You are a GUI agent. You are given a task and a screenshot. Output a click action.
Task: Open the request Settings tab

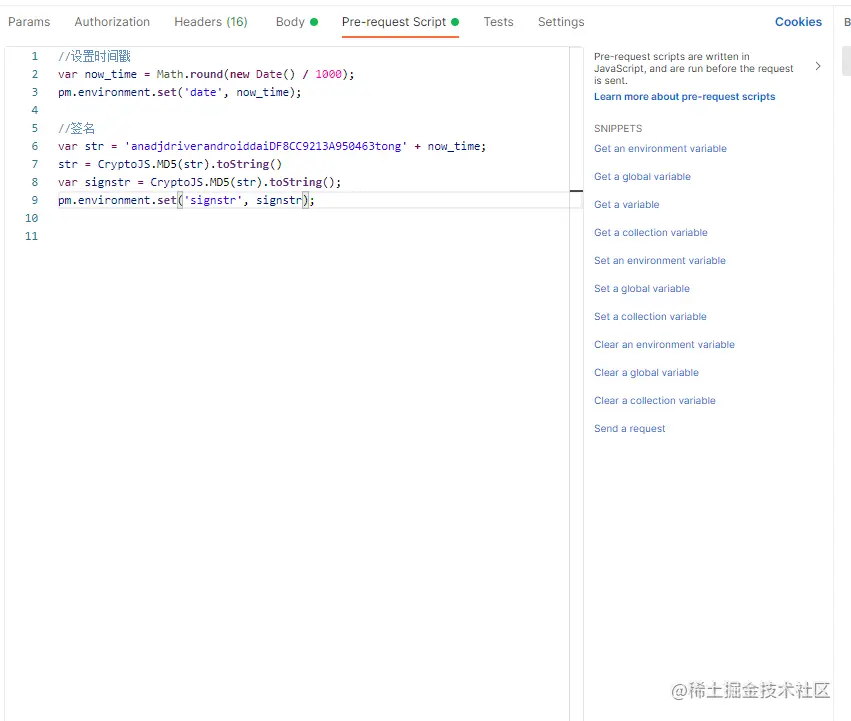click(x=560, y=21)
